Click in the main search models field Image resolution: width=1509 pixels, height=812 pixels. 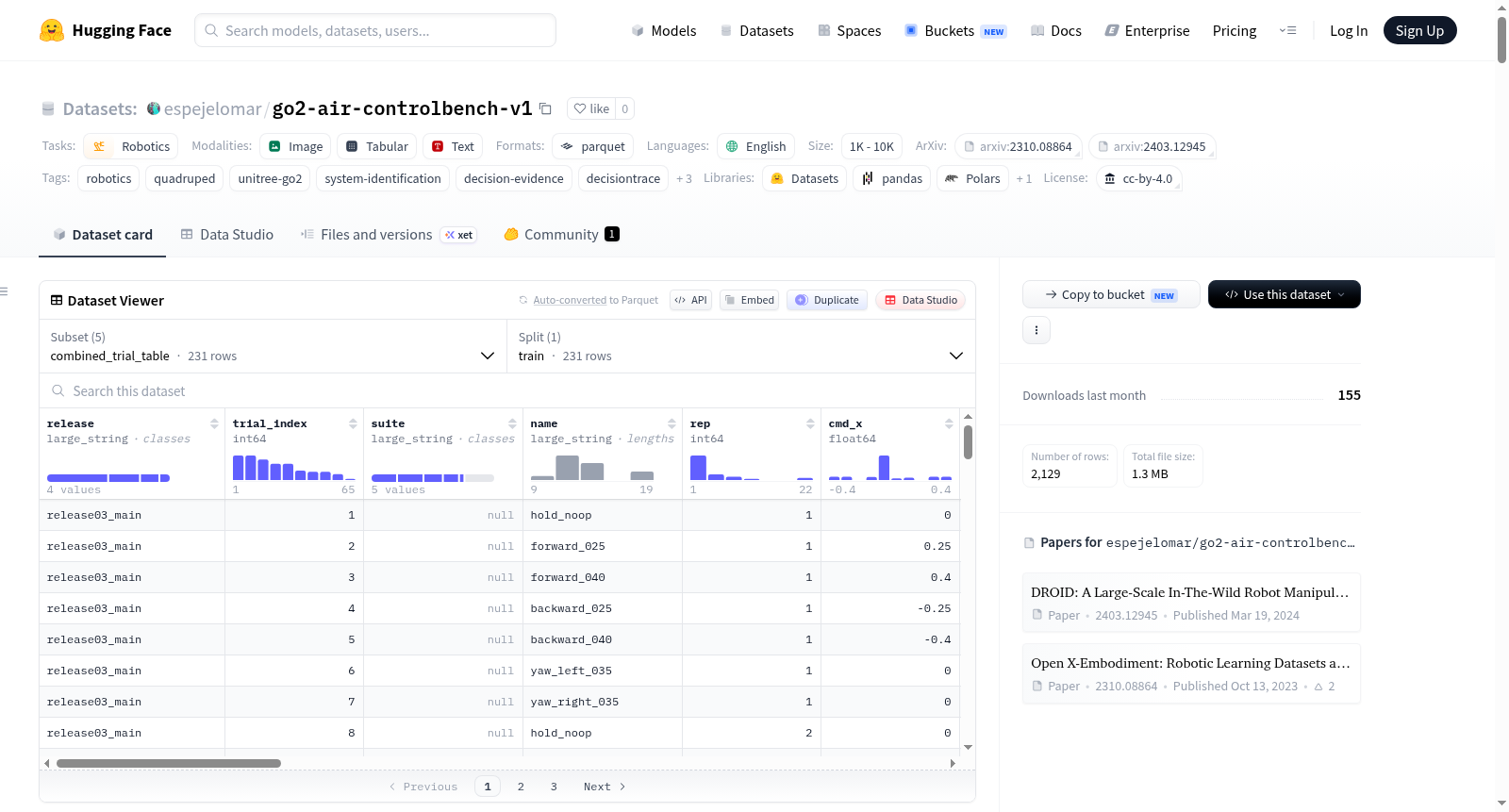pyautogui.click(x=375, y=30)
